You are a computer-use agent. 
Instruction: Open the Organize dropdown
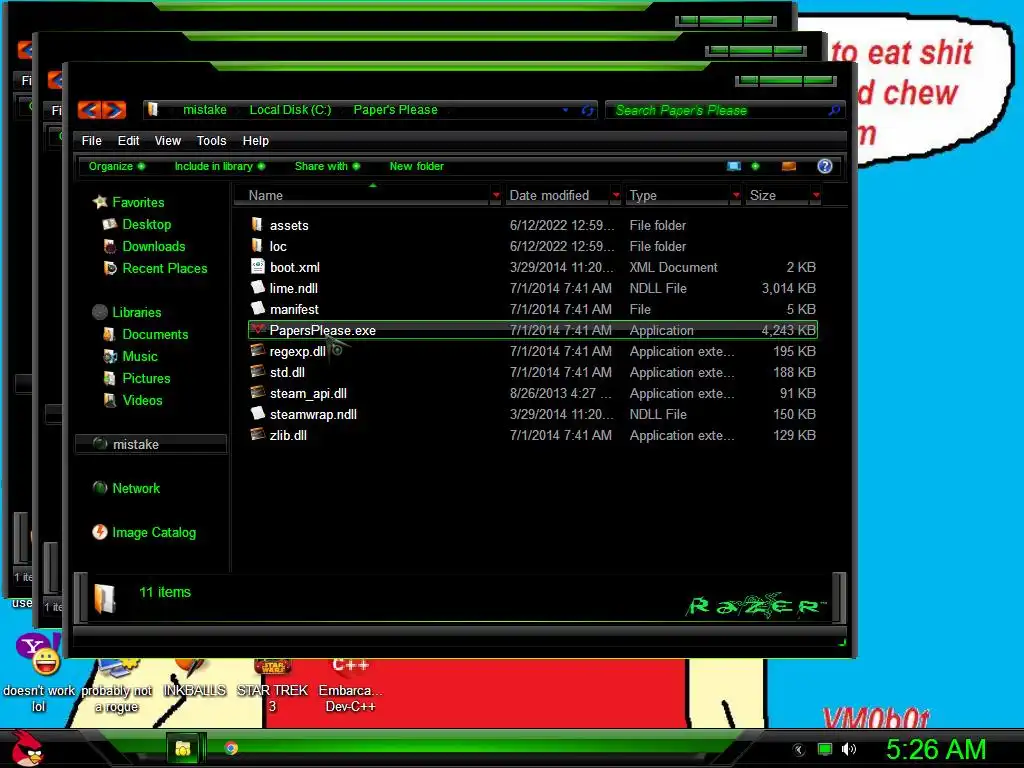pyautogui.click(x=117, y=166)
